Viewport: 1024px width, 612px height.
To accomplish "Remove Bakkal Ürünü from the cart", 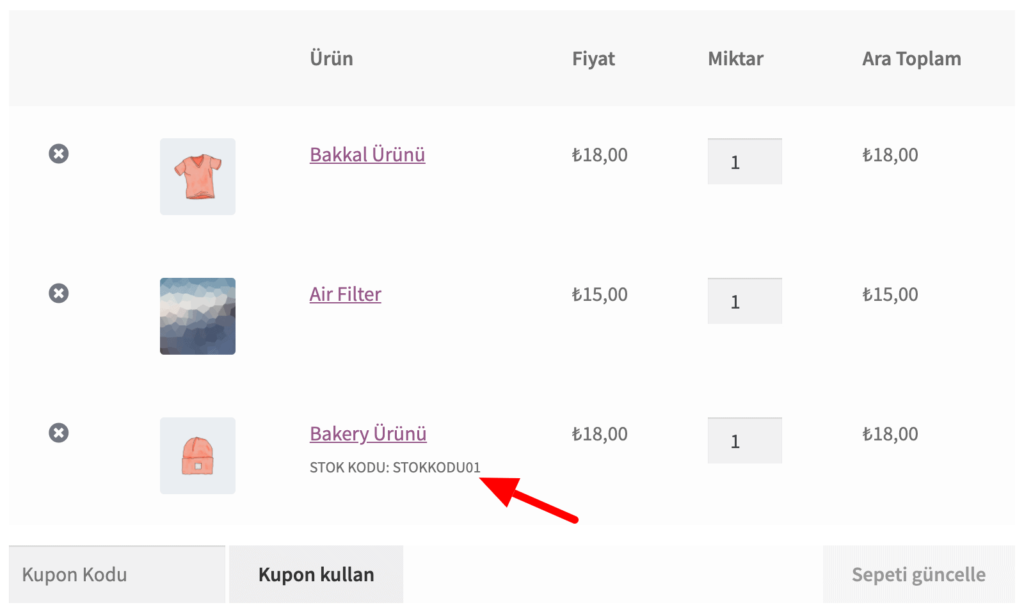I will [58, 154].
